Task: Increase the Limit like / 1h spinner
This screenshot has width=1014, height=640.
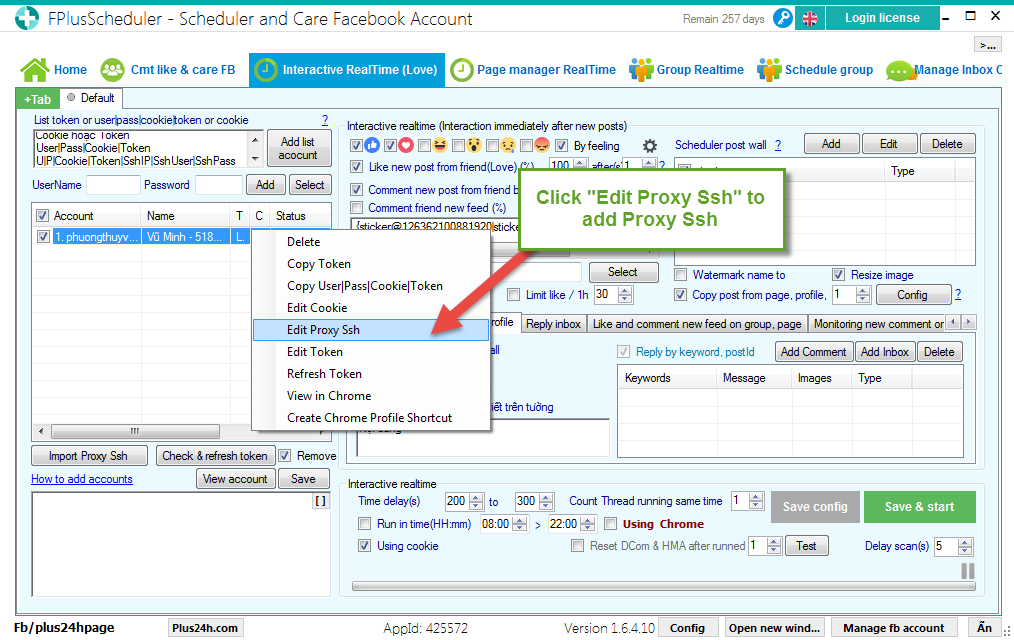Action: (x=625, y=291)
